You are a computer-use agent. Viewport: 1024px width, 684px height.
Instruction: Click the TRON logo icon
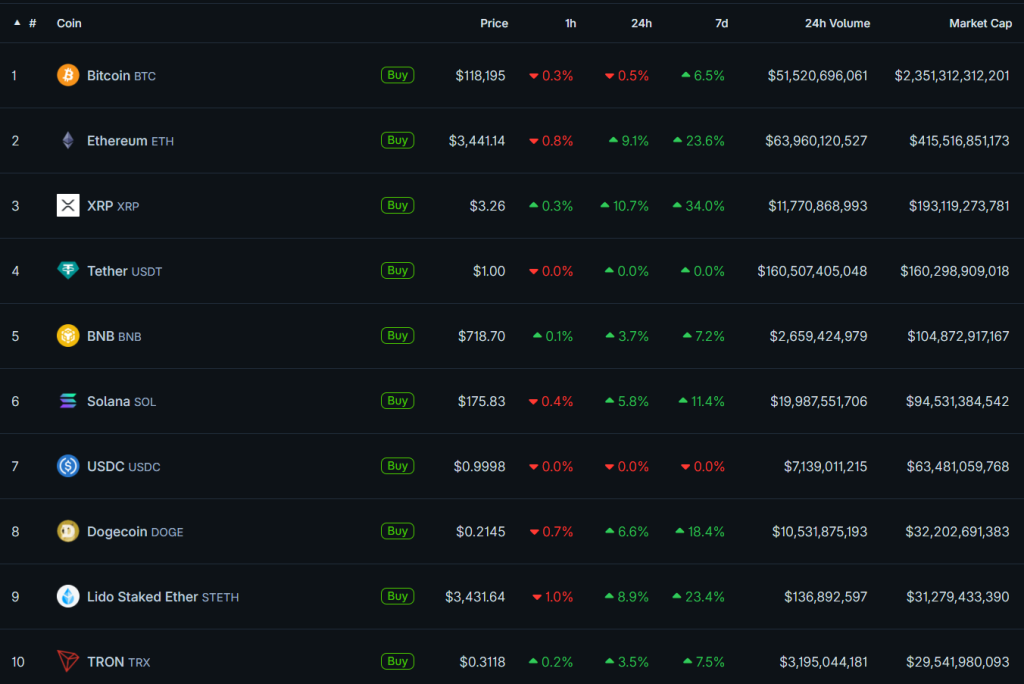(x=68, y=662)
